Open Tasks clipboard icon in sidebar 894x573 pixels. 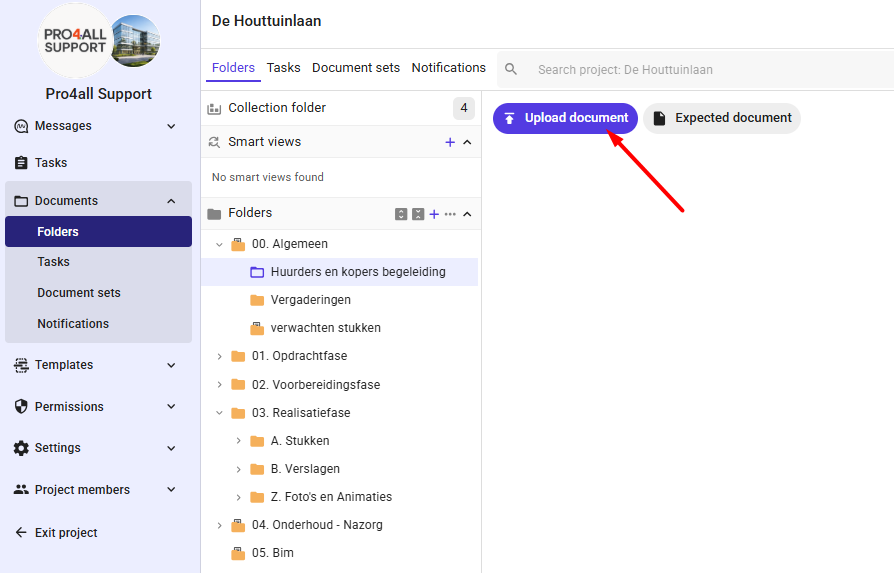tap(21, 163)
